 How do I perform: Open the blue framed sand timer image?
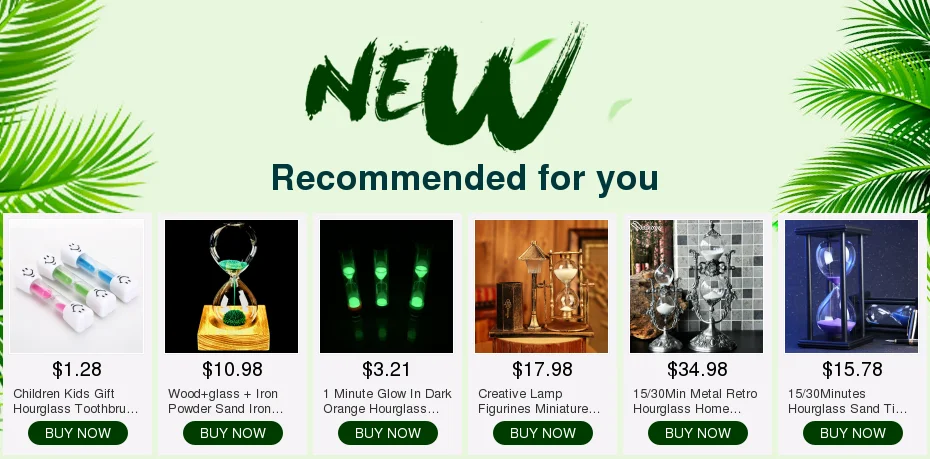click(x=852, y=286)
